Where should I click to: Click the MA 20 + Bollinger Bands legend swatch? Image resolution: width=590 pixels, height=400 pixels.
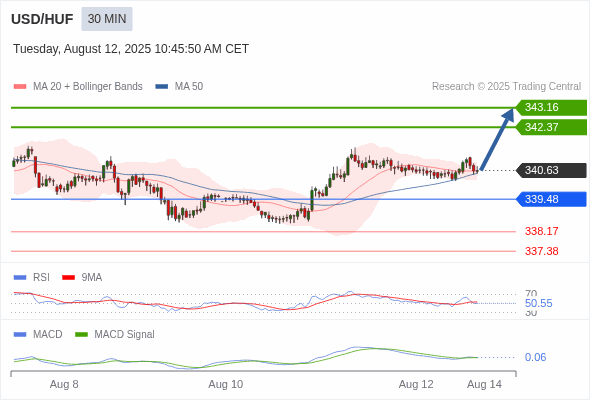20,87
